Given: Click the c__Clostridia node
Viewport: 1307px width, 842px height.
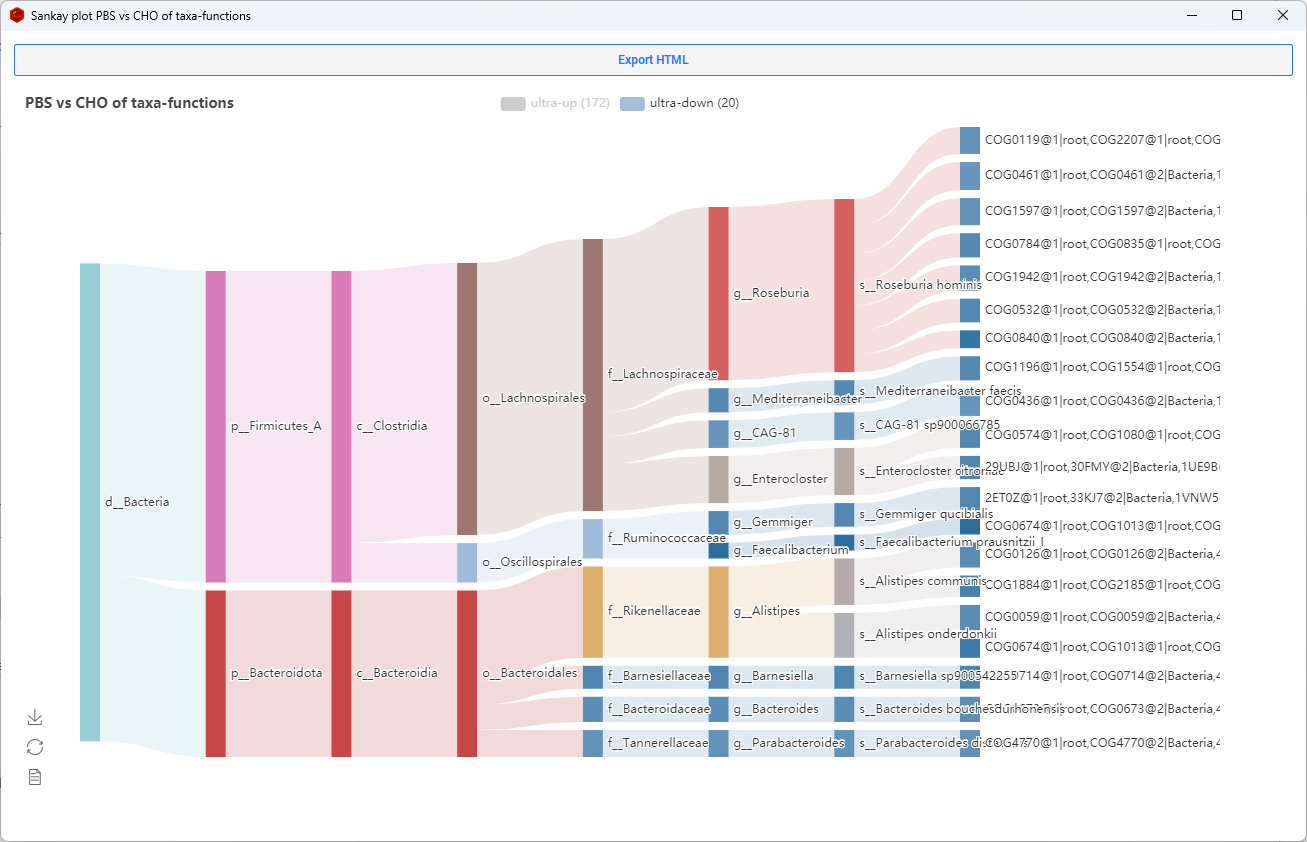Looking at the screenshot, I should click(x=342, y=426).
